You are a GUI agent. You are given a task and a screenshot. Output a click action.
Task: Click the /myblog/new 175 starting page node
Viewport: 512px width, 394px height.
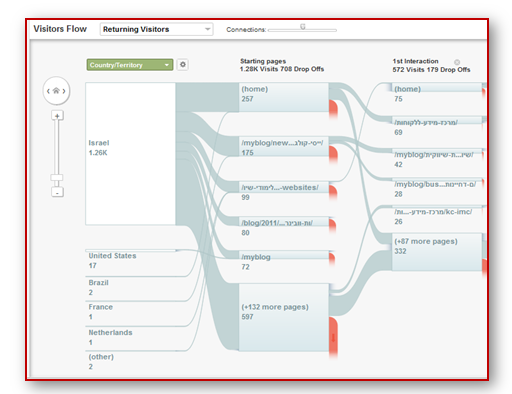click(x=284, y=146)
